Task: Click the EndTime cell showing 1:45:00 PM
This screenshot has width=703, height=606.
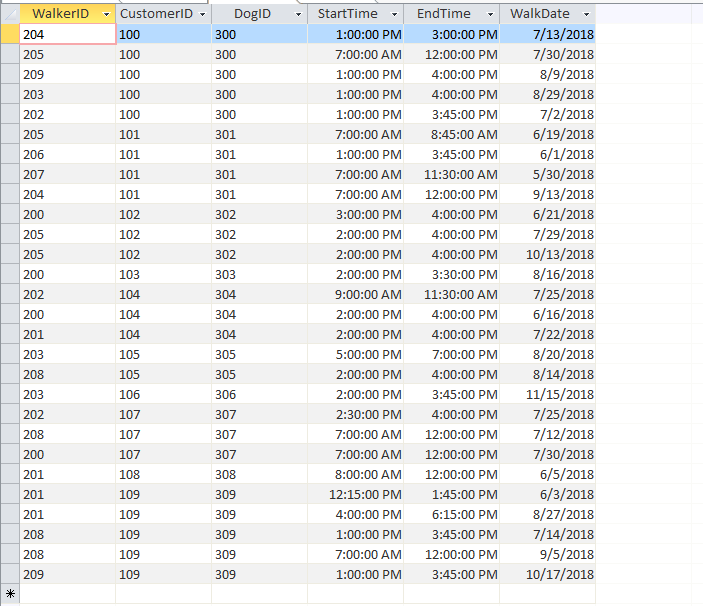Action: pos(451,494)
